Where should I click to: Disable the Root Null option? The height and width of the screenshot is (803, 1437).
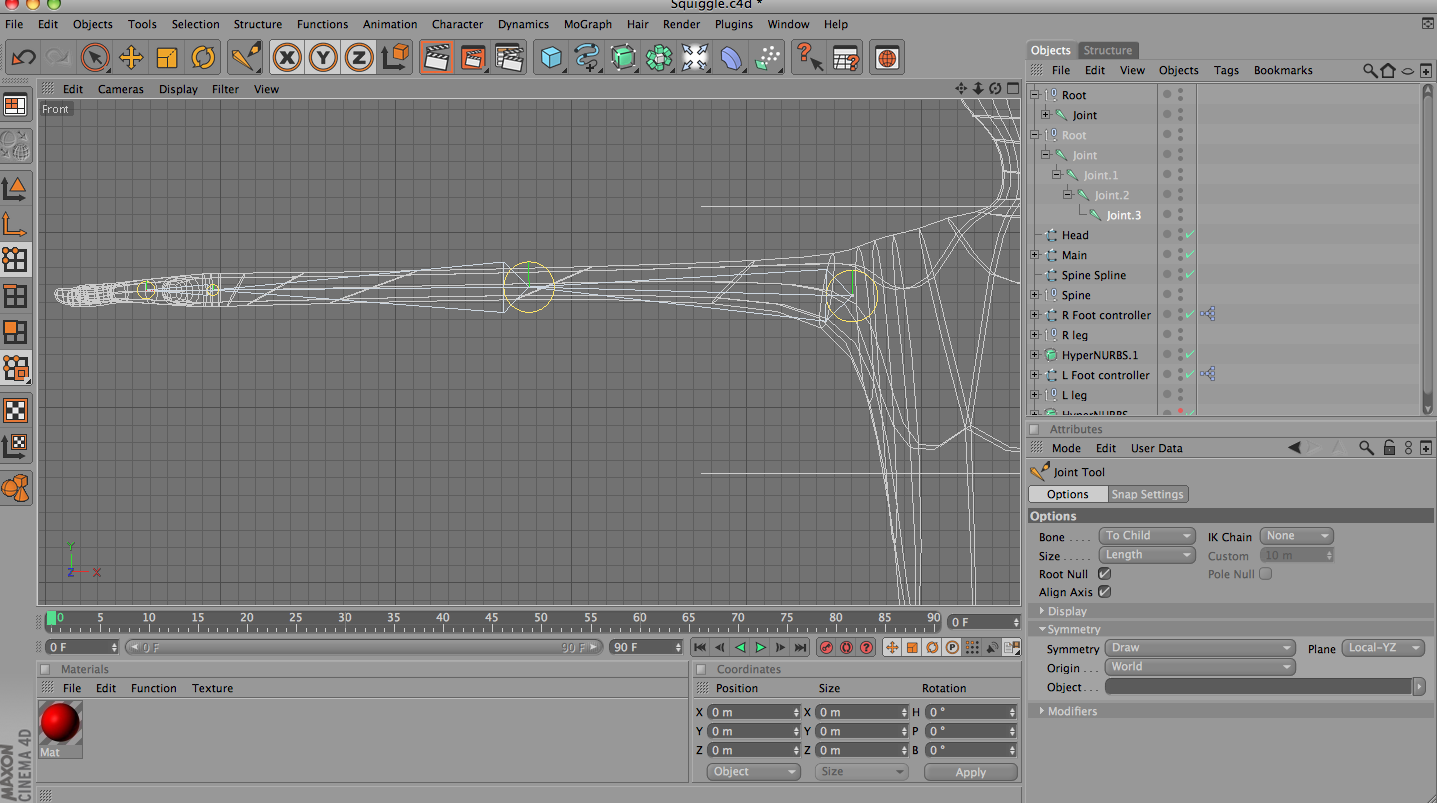click(x=1104, y=573)
